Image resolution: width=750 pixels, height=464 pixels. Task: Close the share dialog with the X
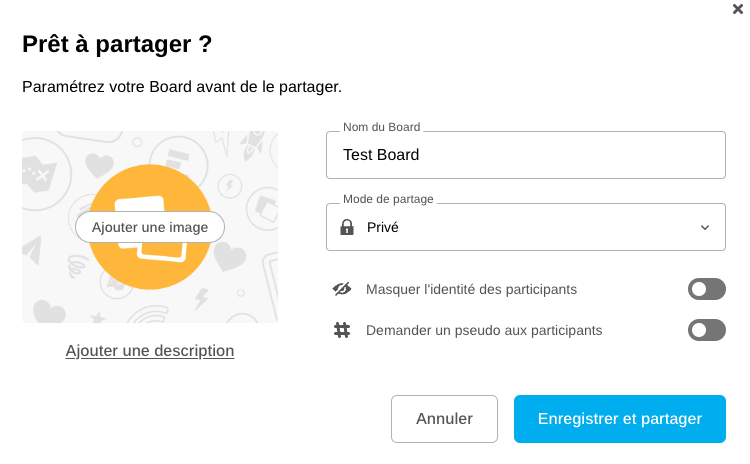pos(738,9)
